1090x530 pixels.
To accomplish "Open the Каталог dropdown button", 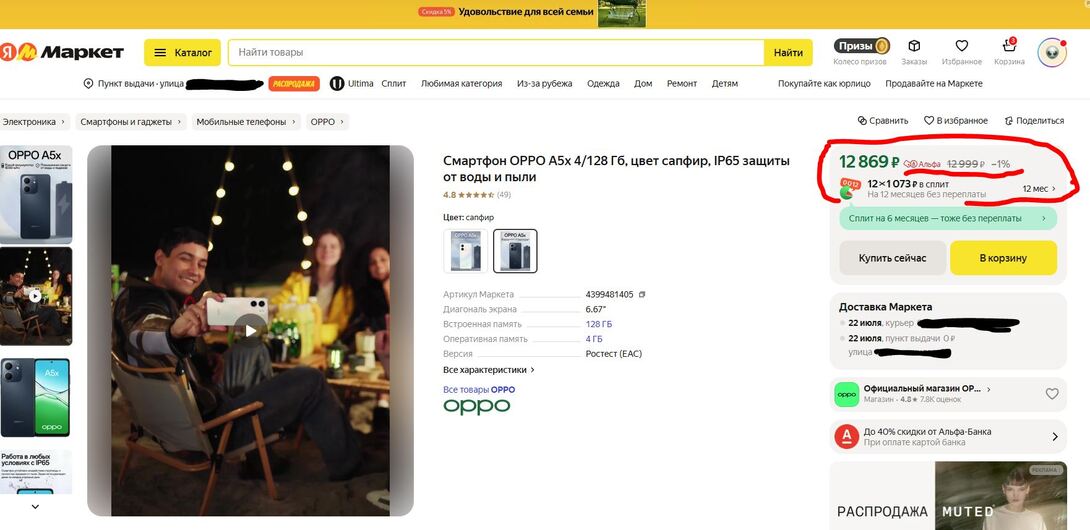I will pyautogui.click(x=183, y=52).
